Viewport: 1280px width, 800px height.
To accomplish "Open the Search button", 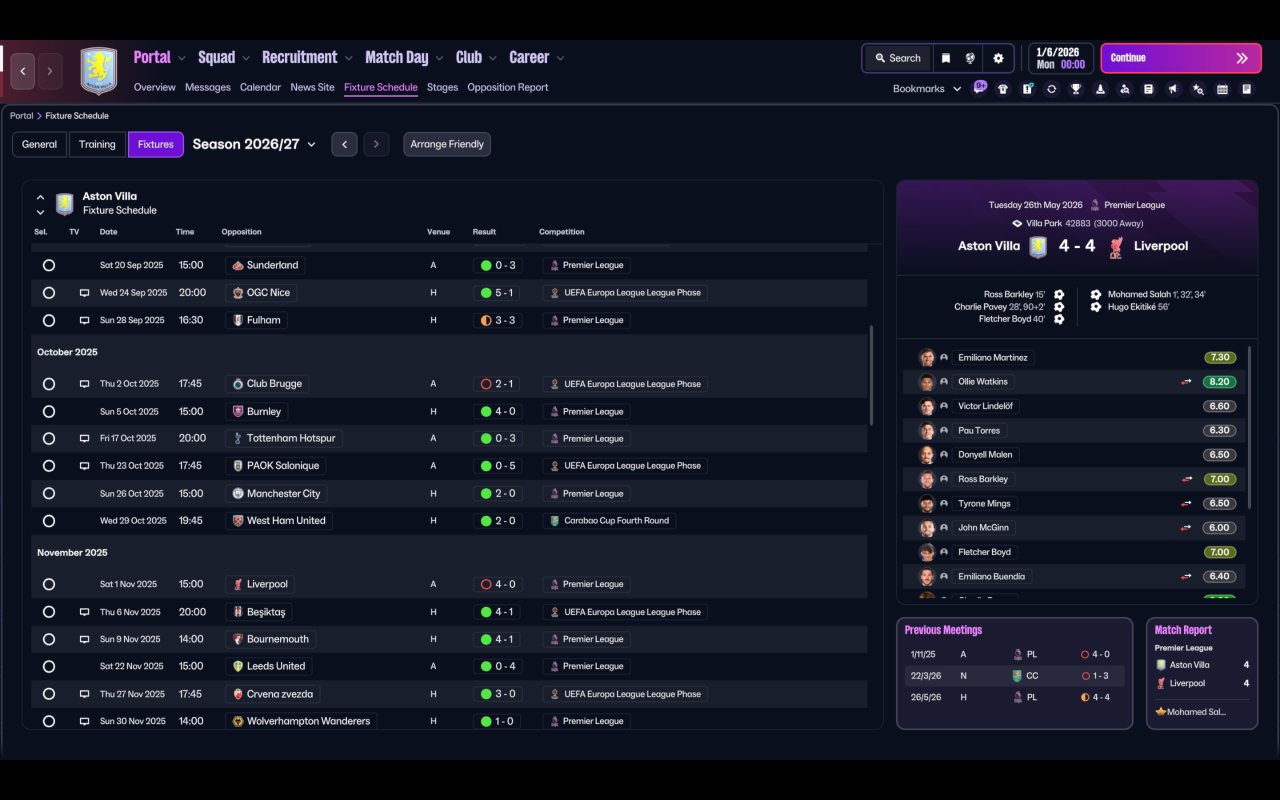I will pos(897,58).
